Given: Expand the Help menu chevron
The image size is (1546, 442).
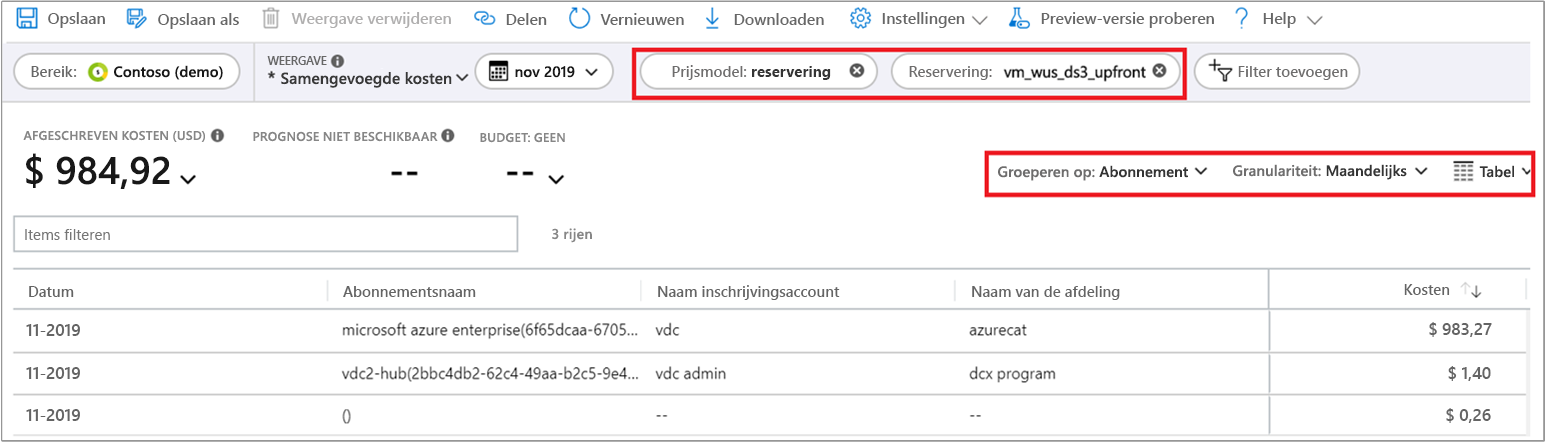Looking at the screenshot, I should tap(1314, 19).
